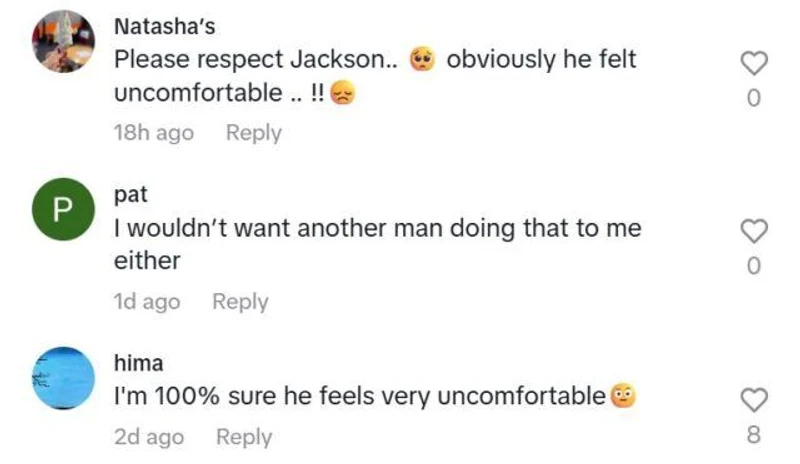Visit pat's profile via username
800x464 pixels.
click(x=131, y=193)
